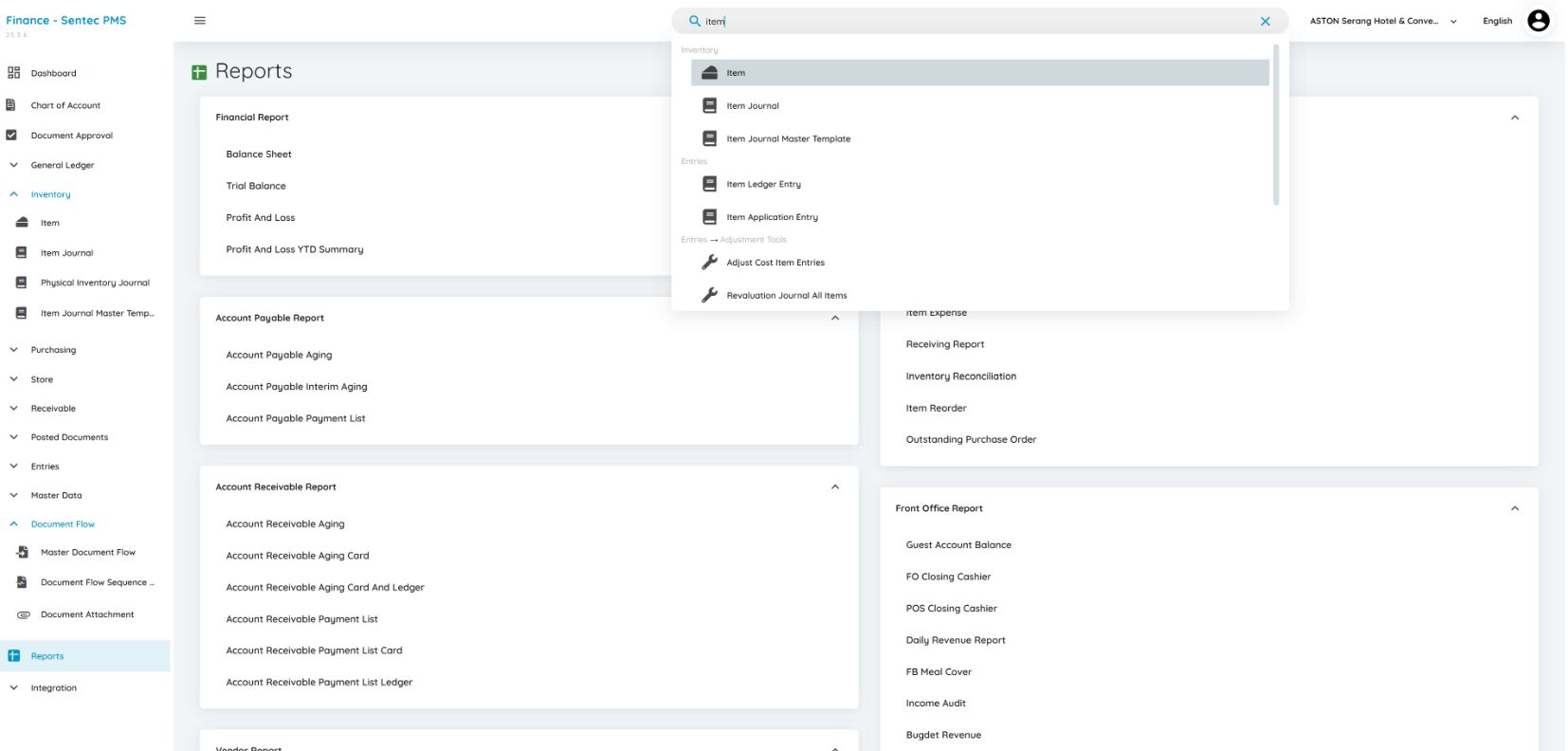Clear the search box with X icon
The height and width of the screenshot is (751, 1568).
click(x=1265, y=21)
